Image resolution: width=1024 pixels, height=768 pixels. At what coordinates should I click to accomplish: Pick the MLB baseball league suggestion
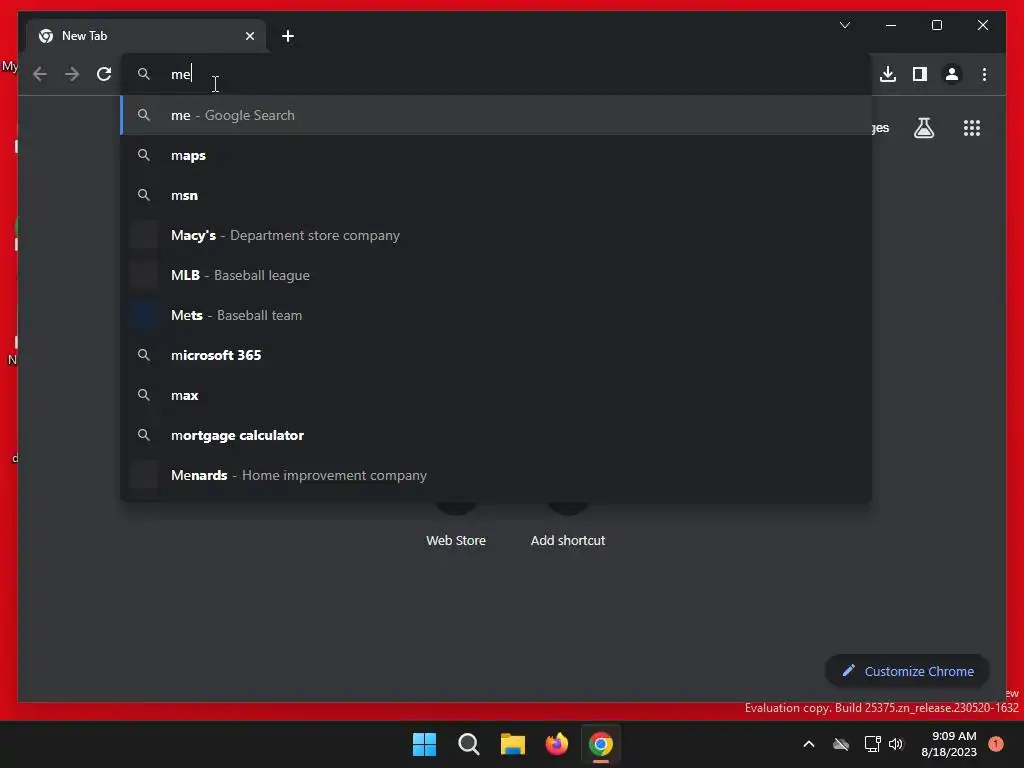click(496, 275)
